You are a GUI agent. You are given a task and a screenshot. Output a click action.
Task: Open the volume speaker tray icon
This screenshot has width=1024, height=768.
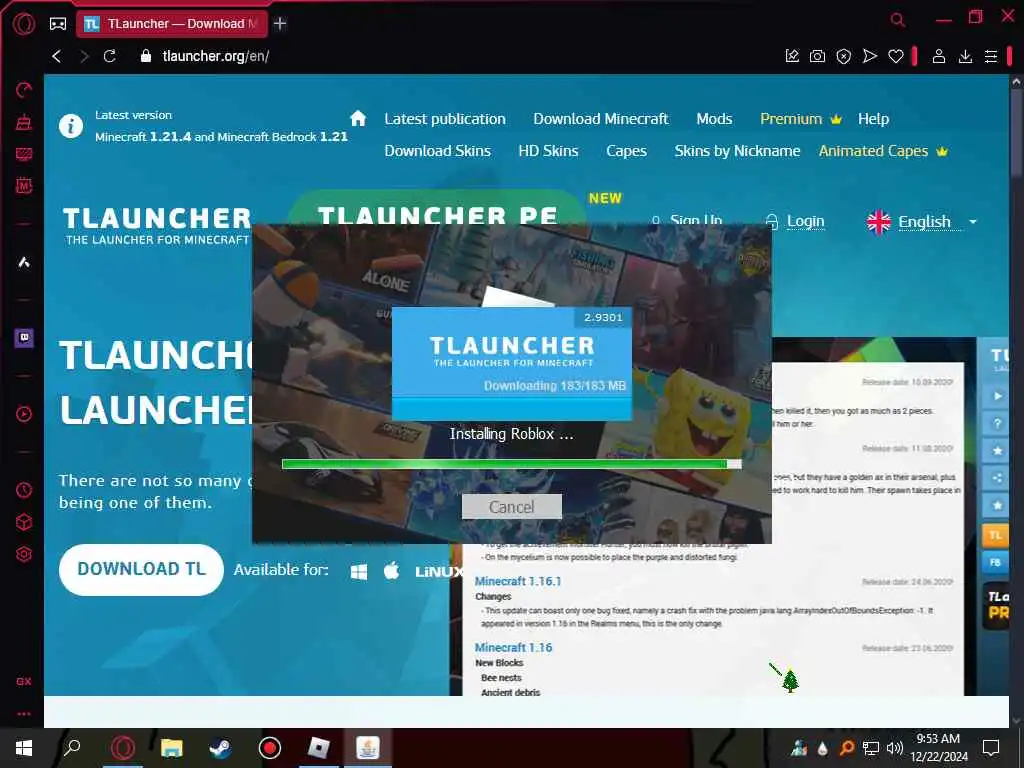click(895, 748)
